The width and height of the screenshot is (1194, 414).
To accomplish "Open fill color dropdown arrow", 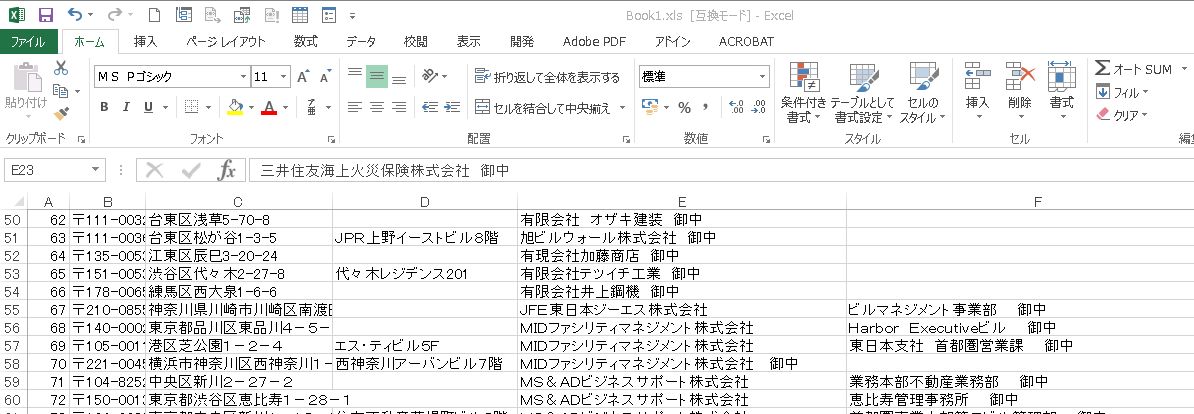I will 251,107.
